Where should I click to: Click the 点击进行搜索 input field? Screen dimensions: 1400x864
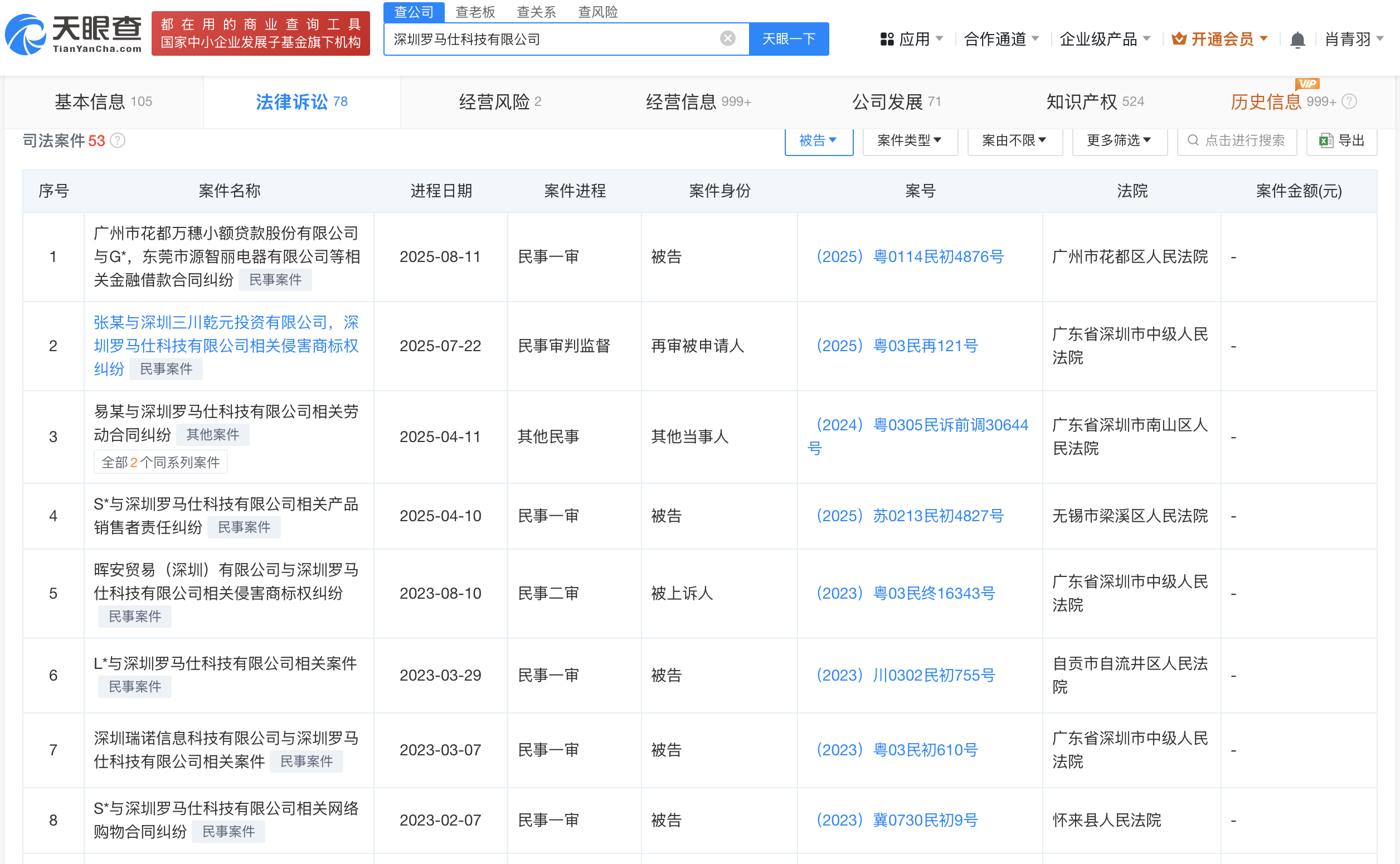tap(1237, 140)
